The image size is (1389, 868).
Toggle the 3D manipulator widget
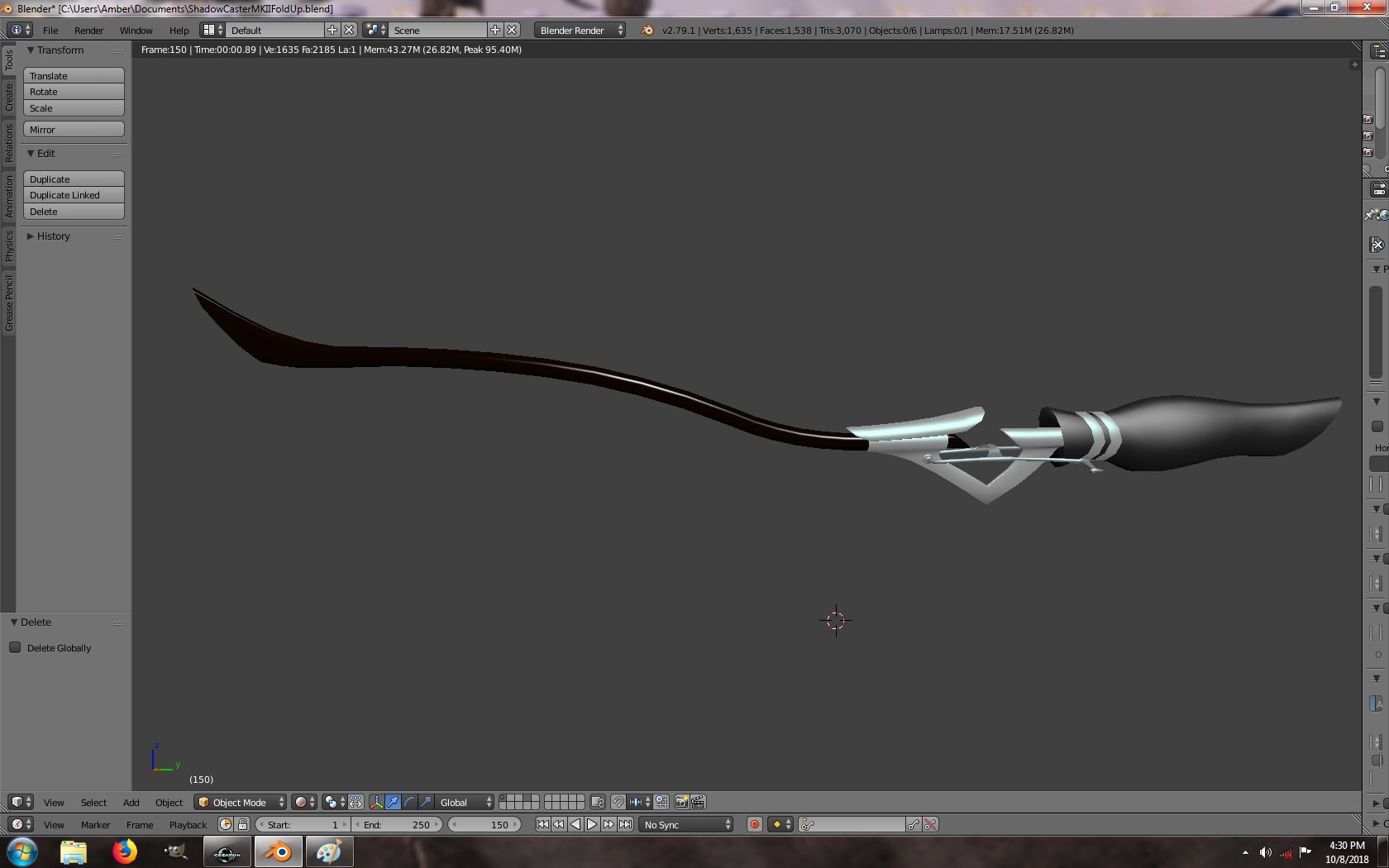coord(376,802)
